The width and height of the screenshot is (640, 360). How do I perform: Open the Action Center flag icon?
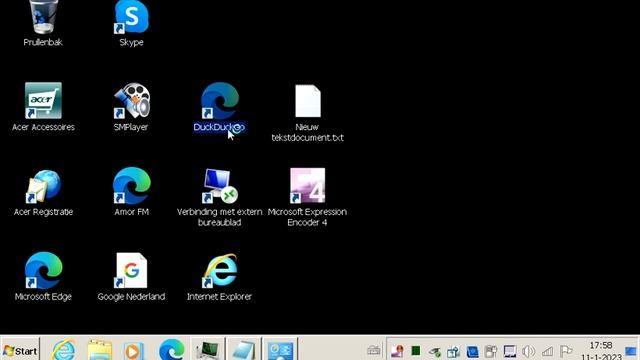tap(566, 351)
